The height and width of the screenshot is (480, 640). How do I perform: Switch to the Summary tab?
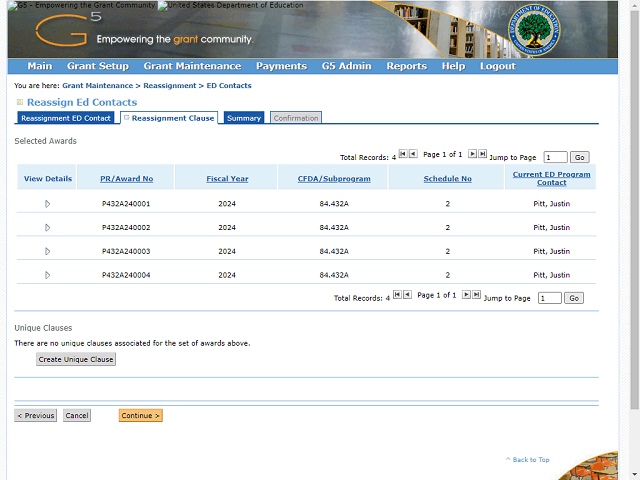pyautogui.click(x=244, y=118)
